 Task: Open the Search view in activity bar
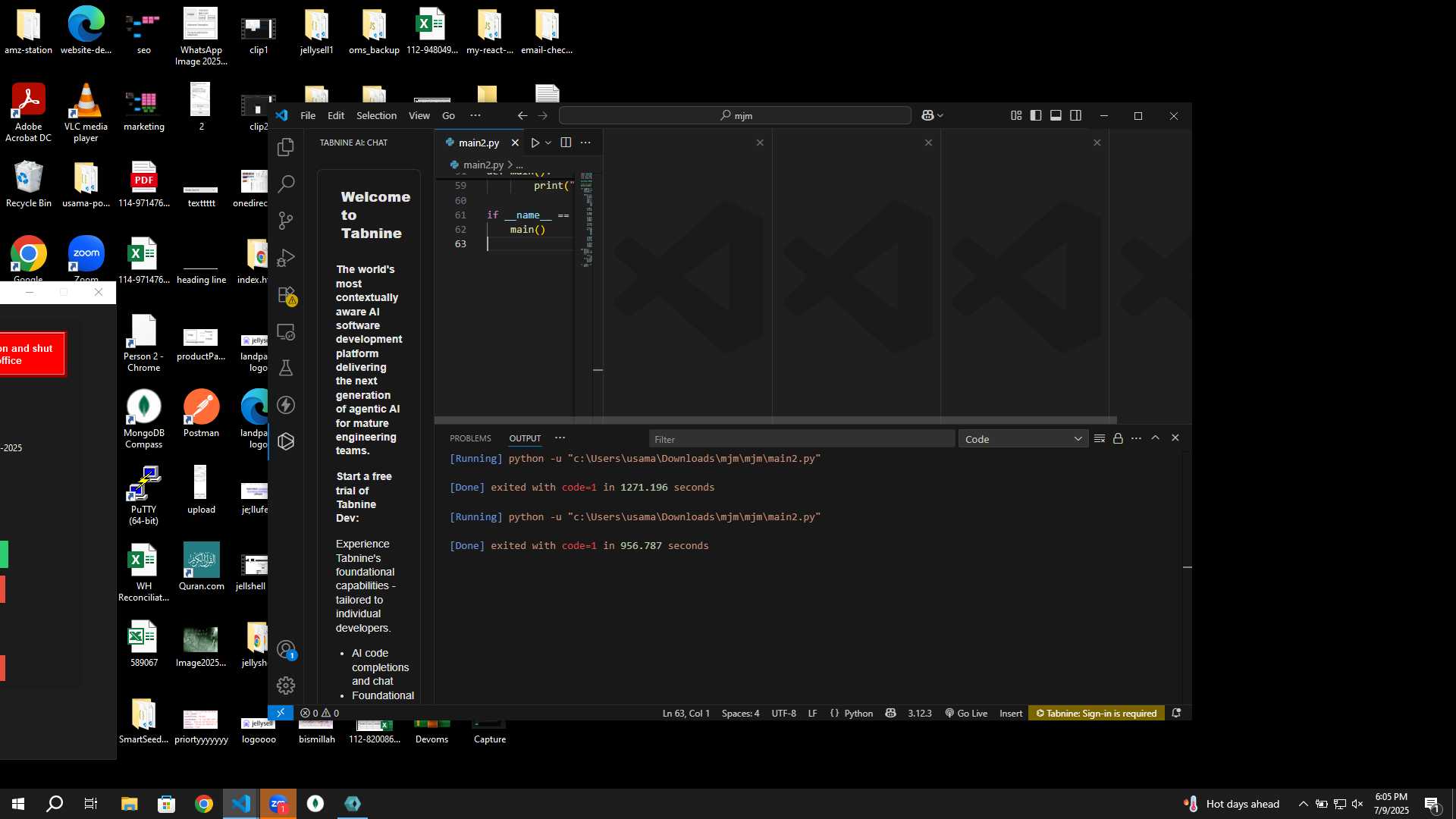[x=286, y=184]
